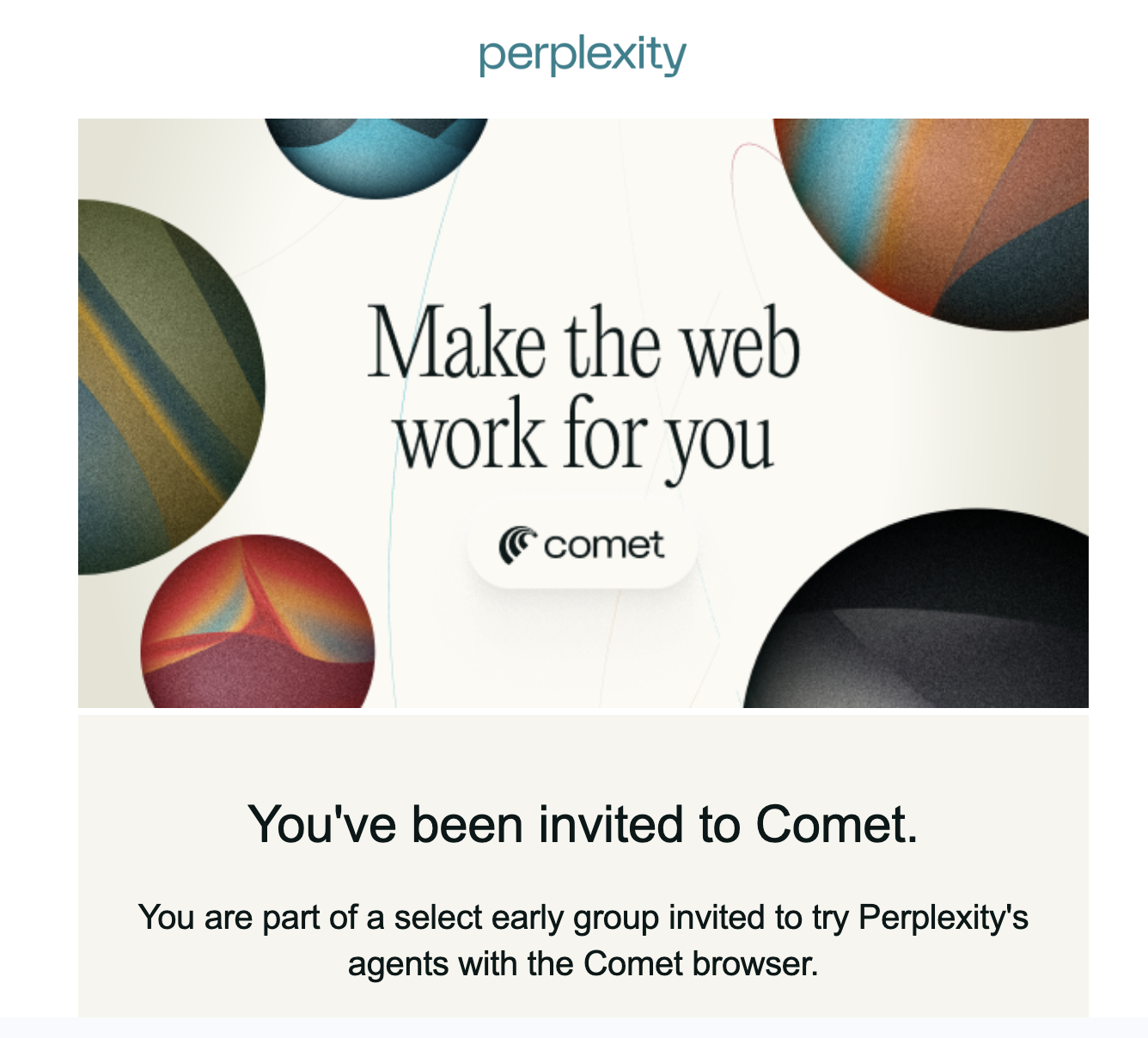Click the Comet swirl logo icon
This screenshot has width=1148, height=1038.
point(517,546)
